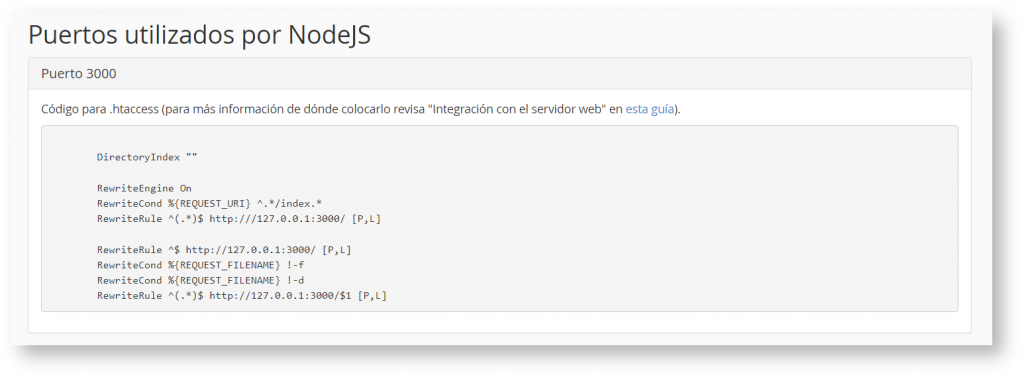1024x377 pixels.
Task: Click the "RewriteEngine On" code line
Action: (x=144, y=188)
